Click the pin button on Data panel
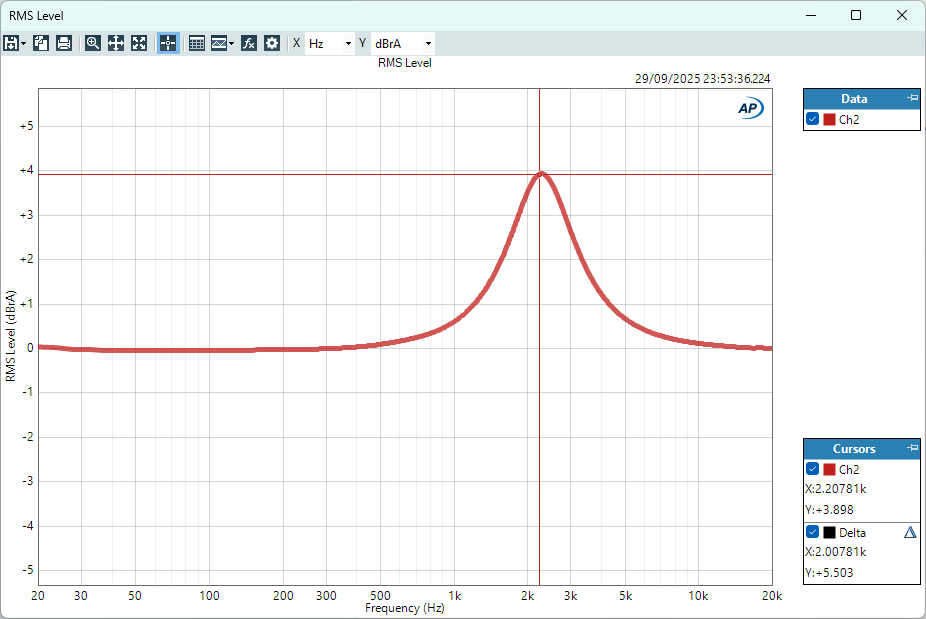Image resolution: width=926 pixels, height=619 pixels. [x=911, y=98]
